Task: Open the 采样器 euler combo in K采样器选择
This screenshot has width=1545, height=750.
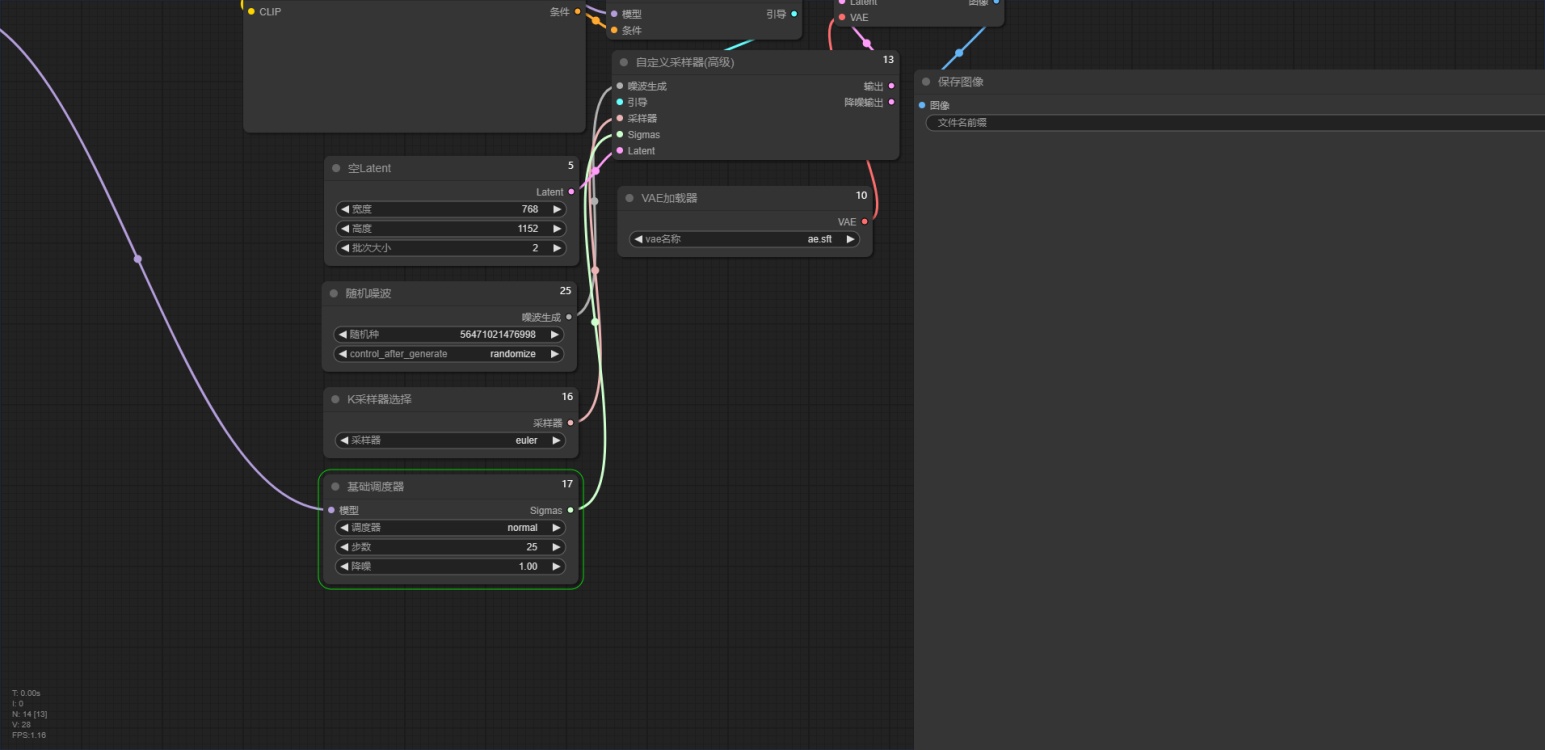Action: point(450,440)
